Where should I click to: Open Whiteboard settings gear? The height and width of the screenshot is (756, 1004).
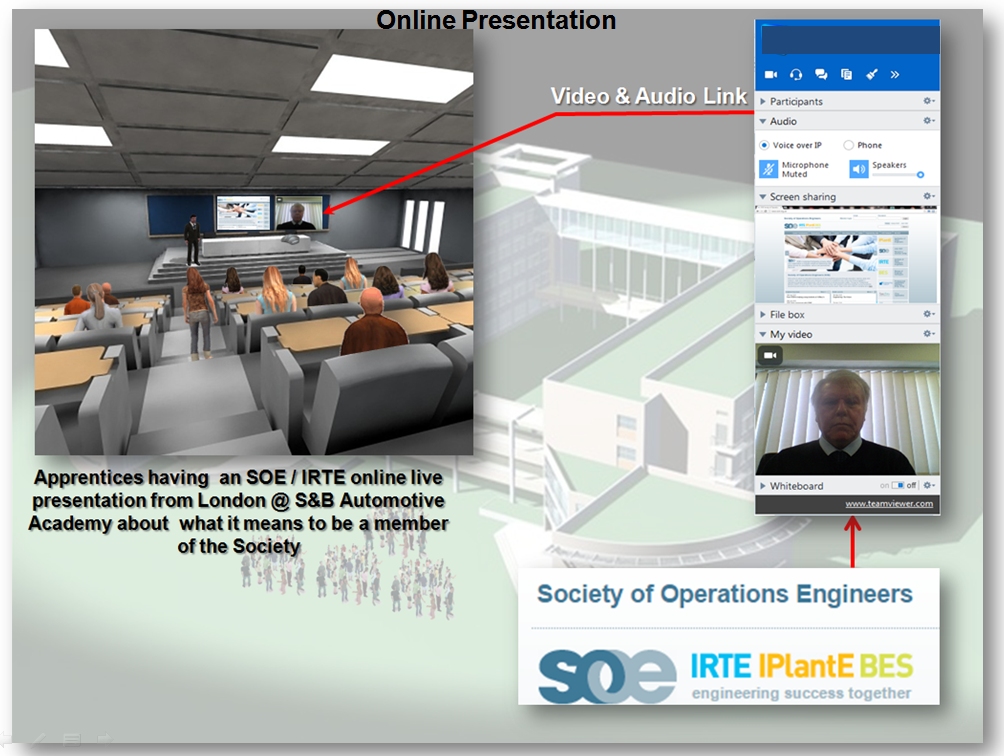929,485
